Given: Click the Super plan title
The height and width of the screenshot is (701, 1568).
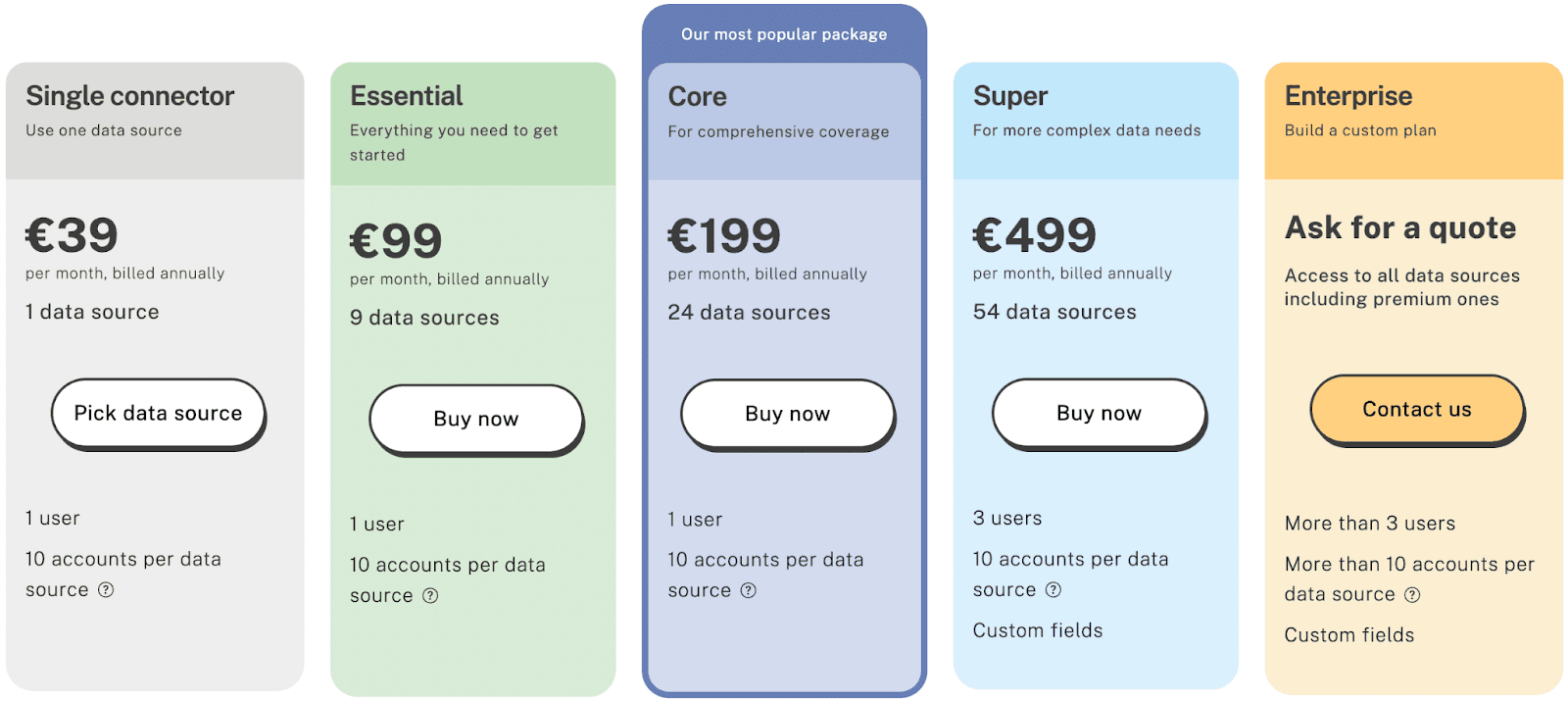Looking at the screenshot, I should 1010,96.
